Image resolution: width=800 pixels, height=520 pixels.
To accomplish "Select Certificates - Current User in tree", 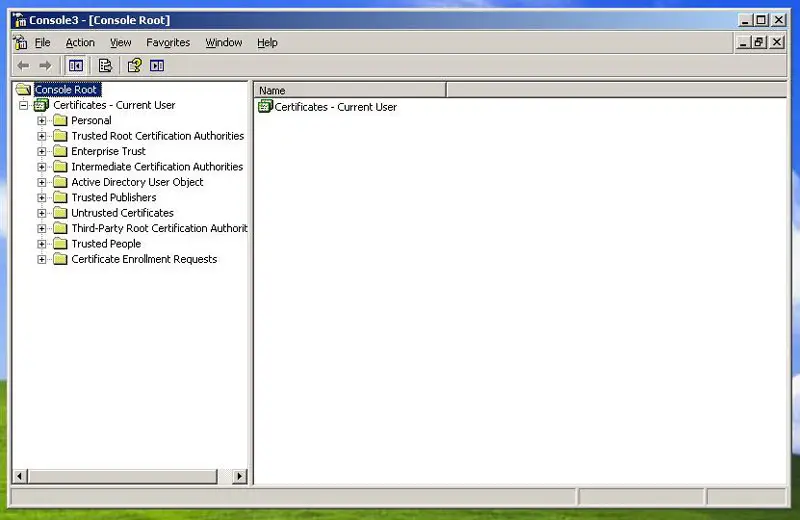I will point(114,105).
